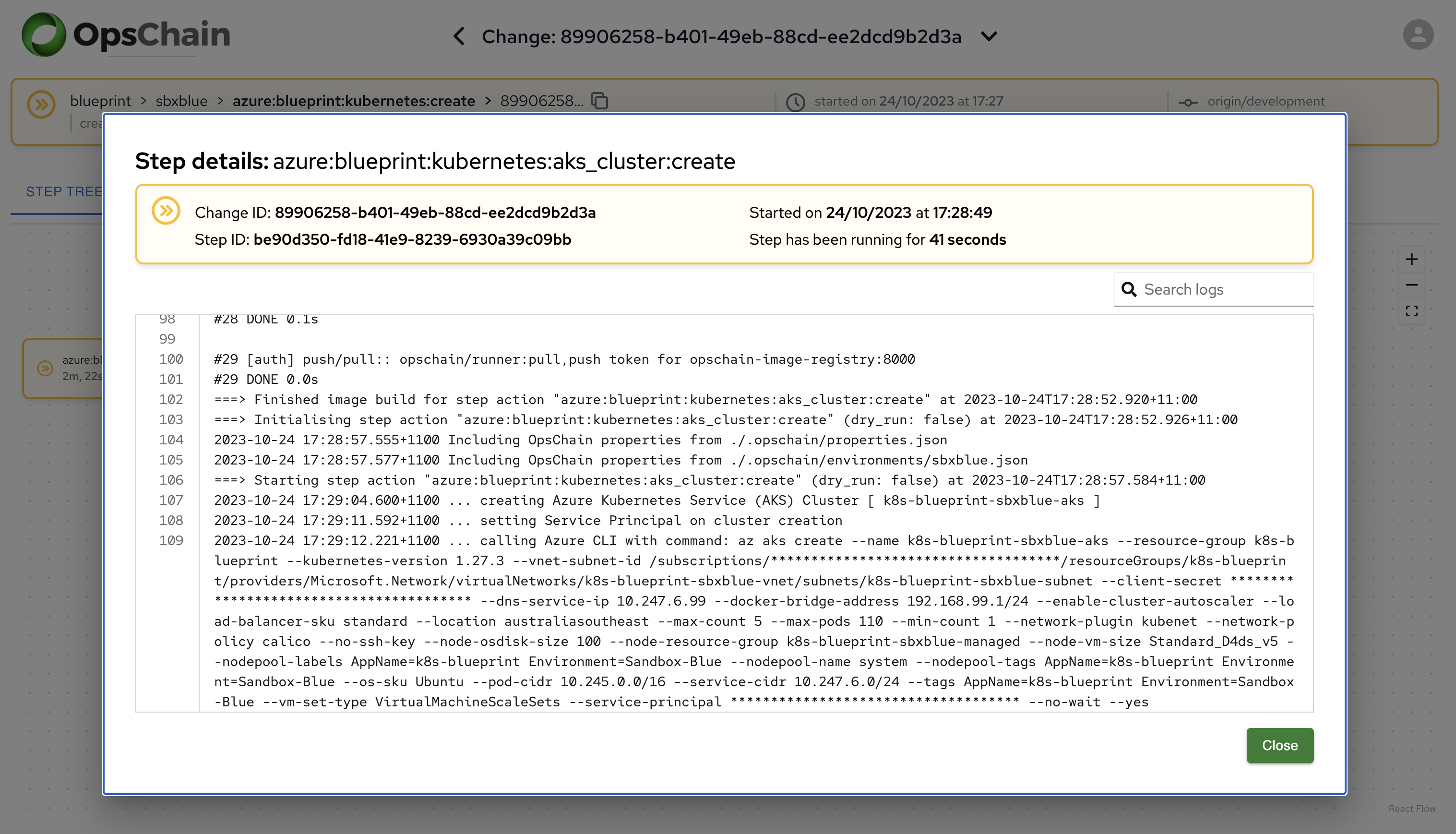Click log line 102 Finished image build
The image size is (1456, 834).
coord(705,399)
